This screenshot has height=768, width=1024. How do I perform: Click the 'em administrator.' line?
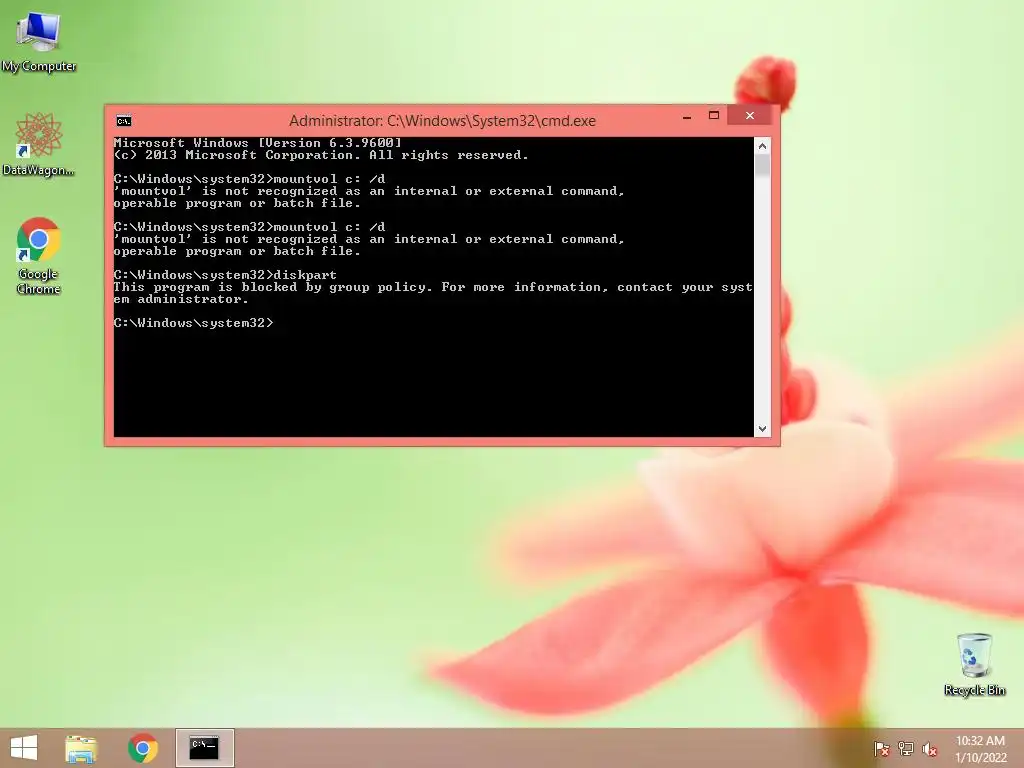click(x=181, y=299)
